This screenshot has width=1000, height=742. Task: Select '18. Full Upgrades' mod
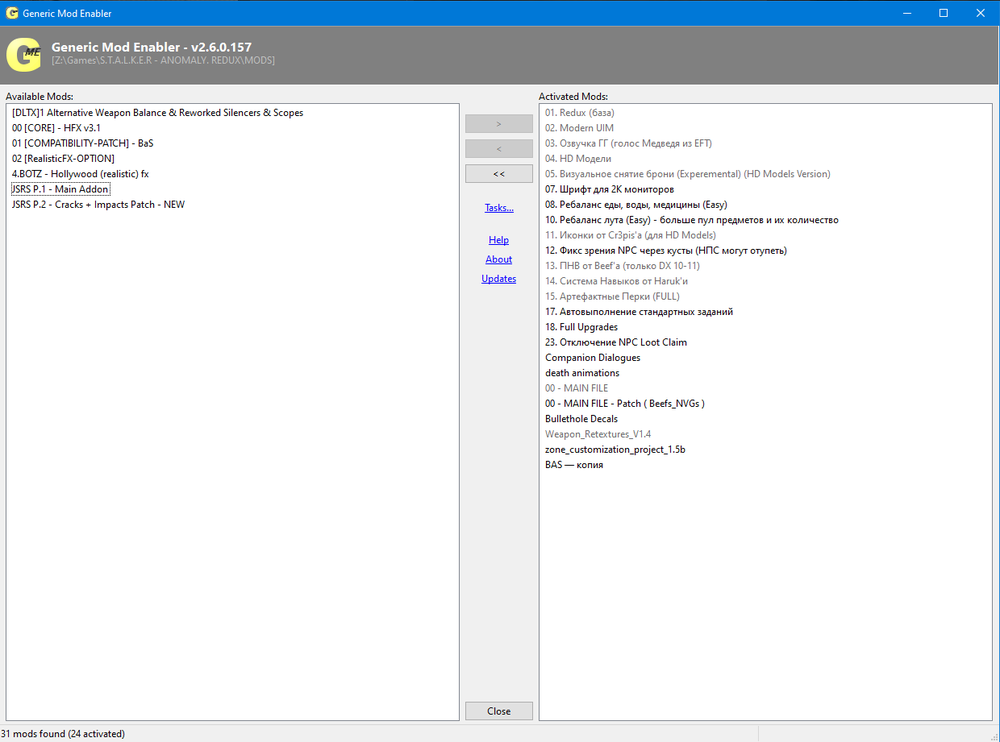(581, 327)
